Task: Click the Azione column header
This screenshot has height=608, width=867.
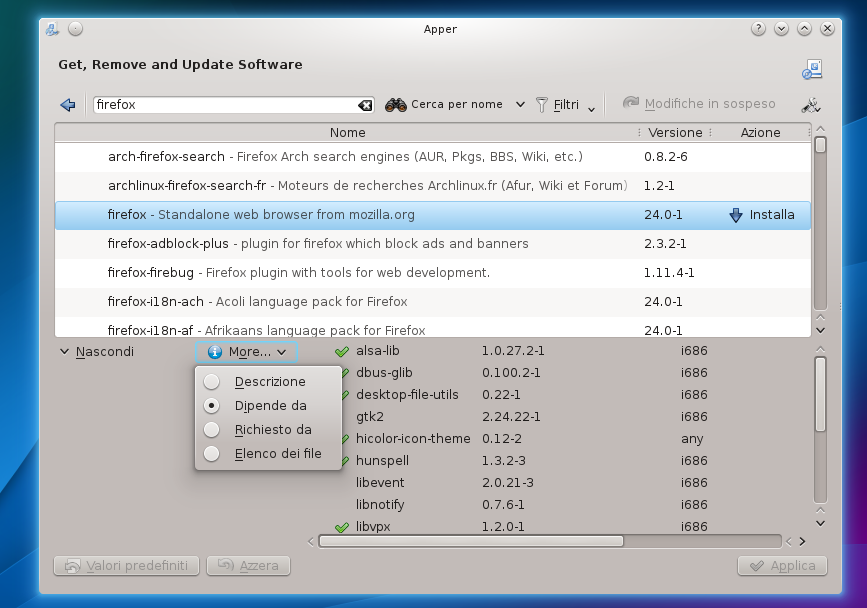Action: click(760, 133)
